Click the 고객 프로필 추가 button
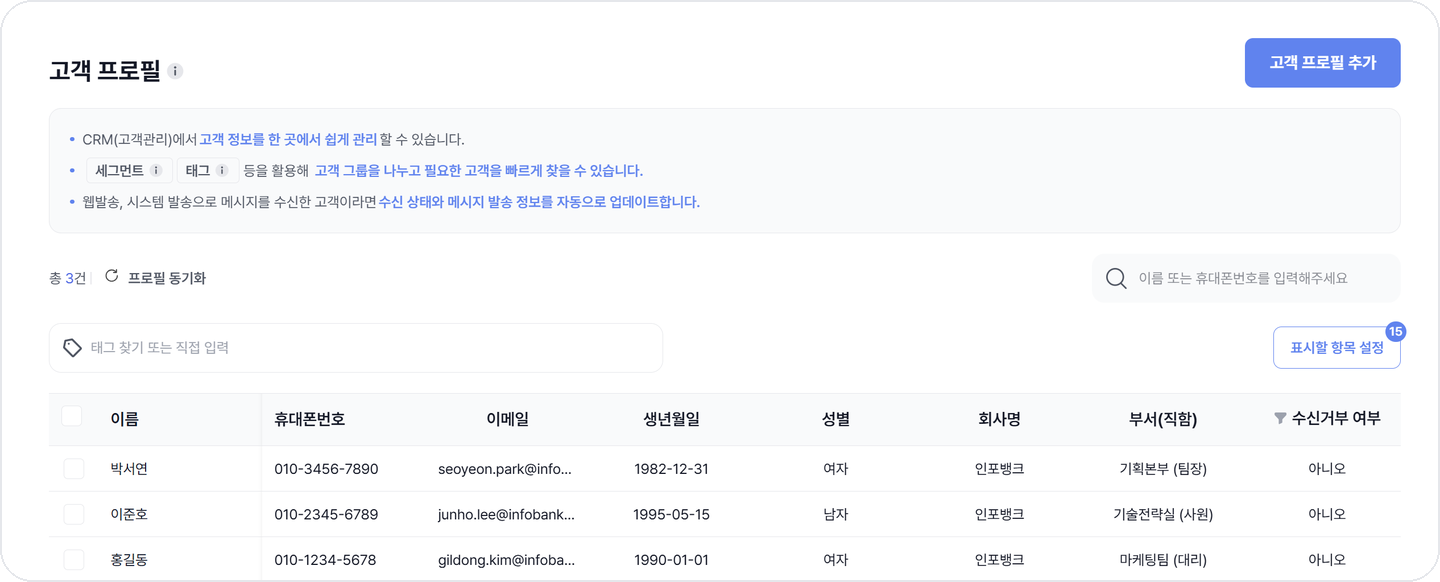Image resolution: width=1440 pixels, height=582 pixels. click(1322, 63)
